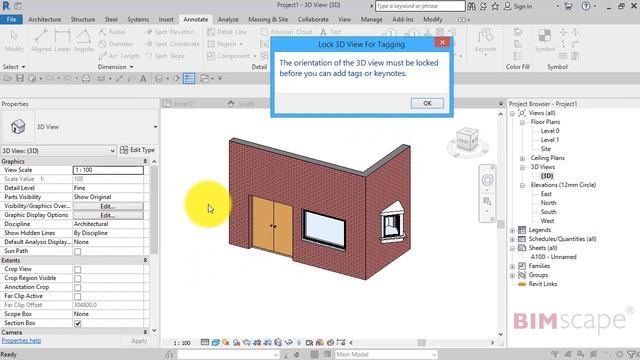Switch to the Insert ribbon tab

click(166, 19)
